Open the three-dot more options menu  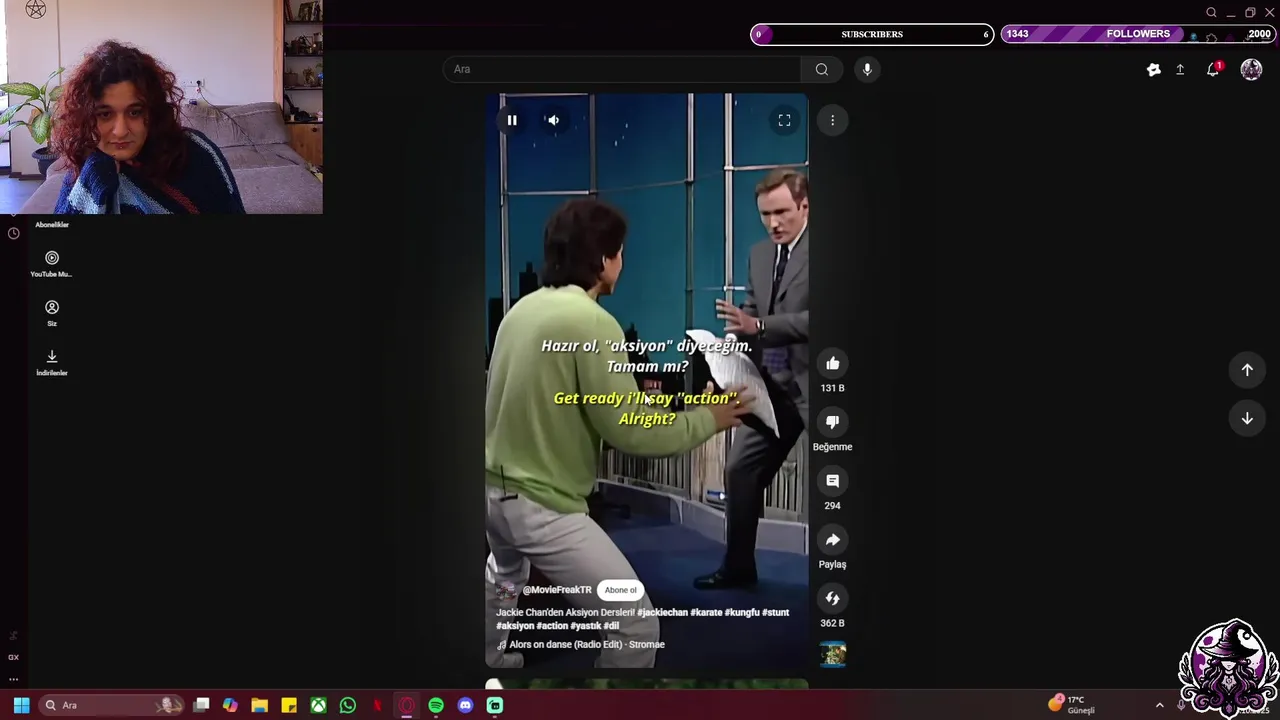click(832, 120)
